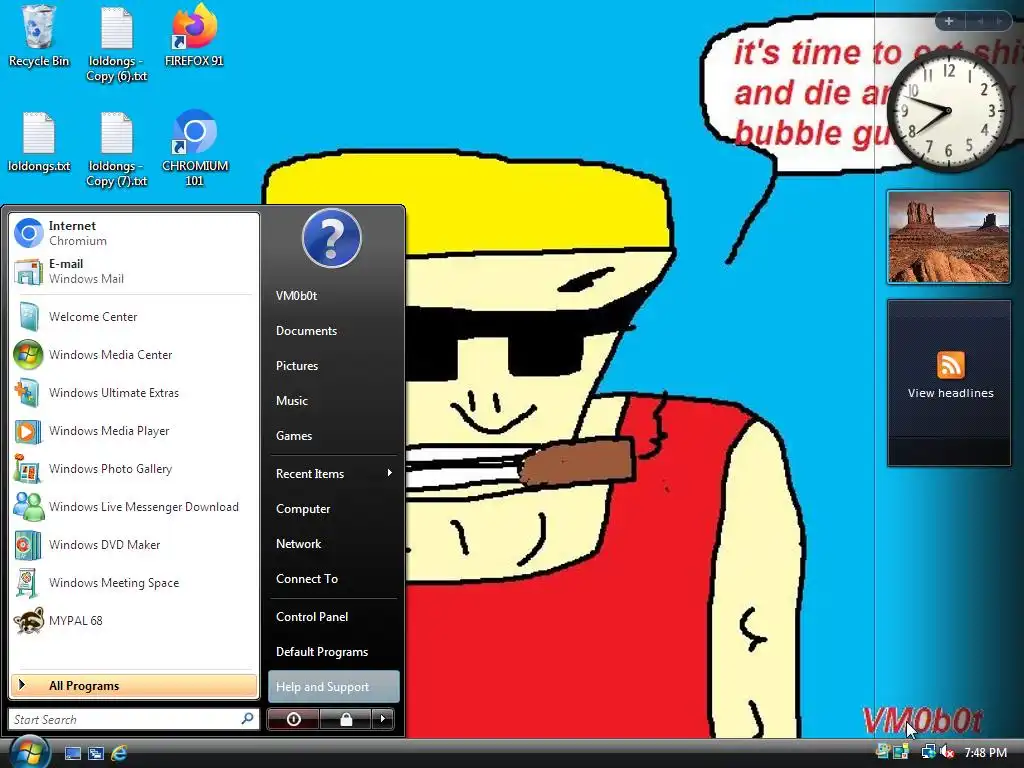Launch Windows DVD Maker
Screen dimensions: 1024x768
(134, 545)
